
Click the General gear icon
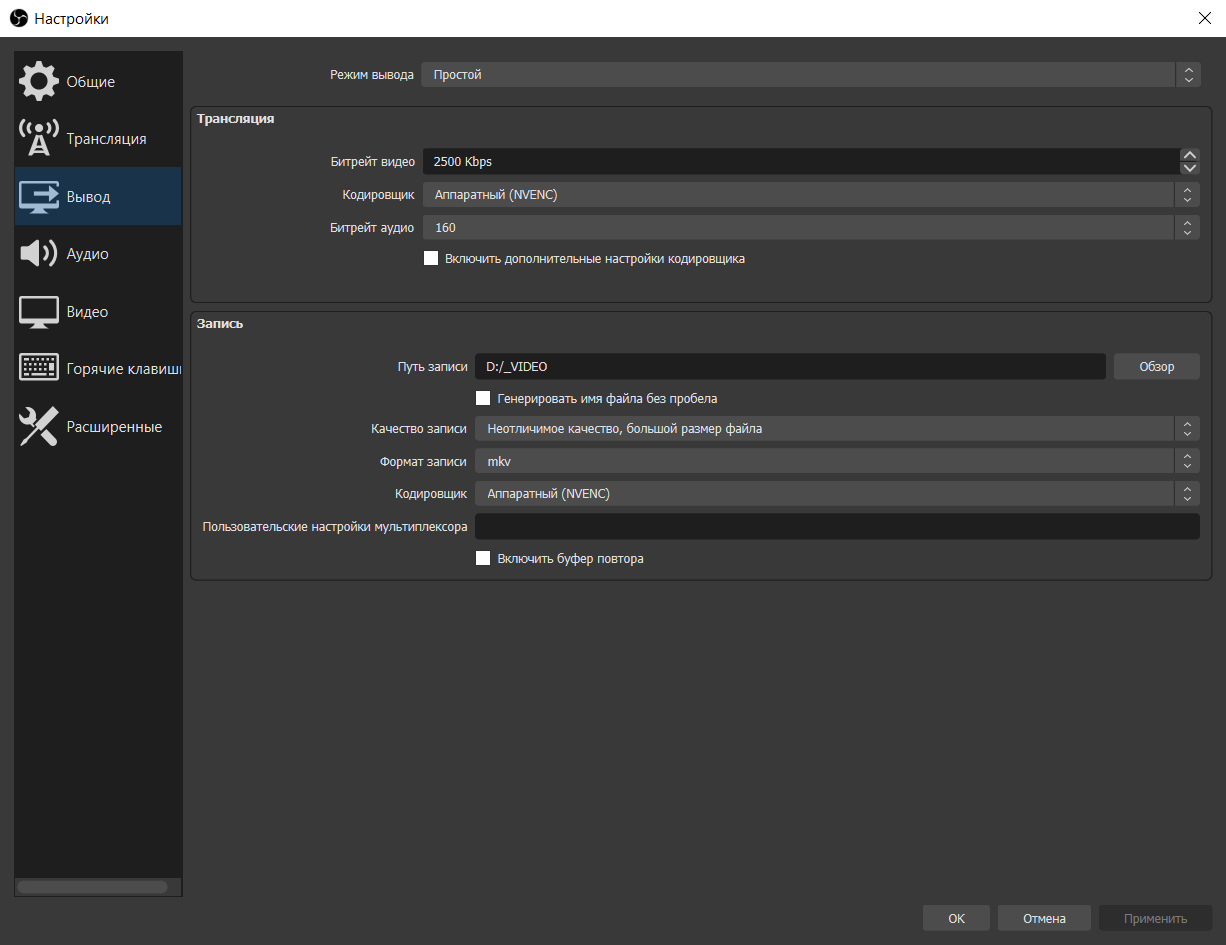39,81
